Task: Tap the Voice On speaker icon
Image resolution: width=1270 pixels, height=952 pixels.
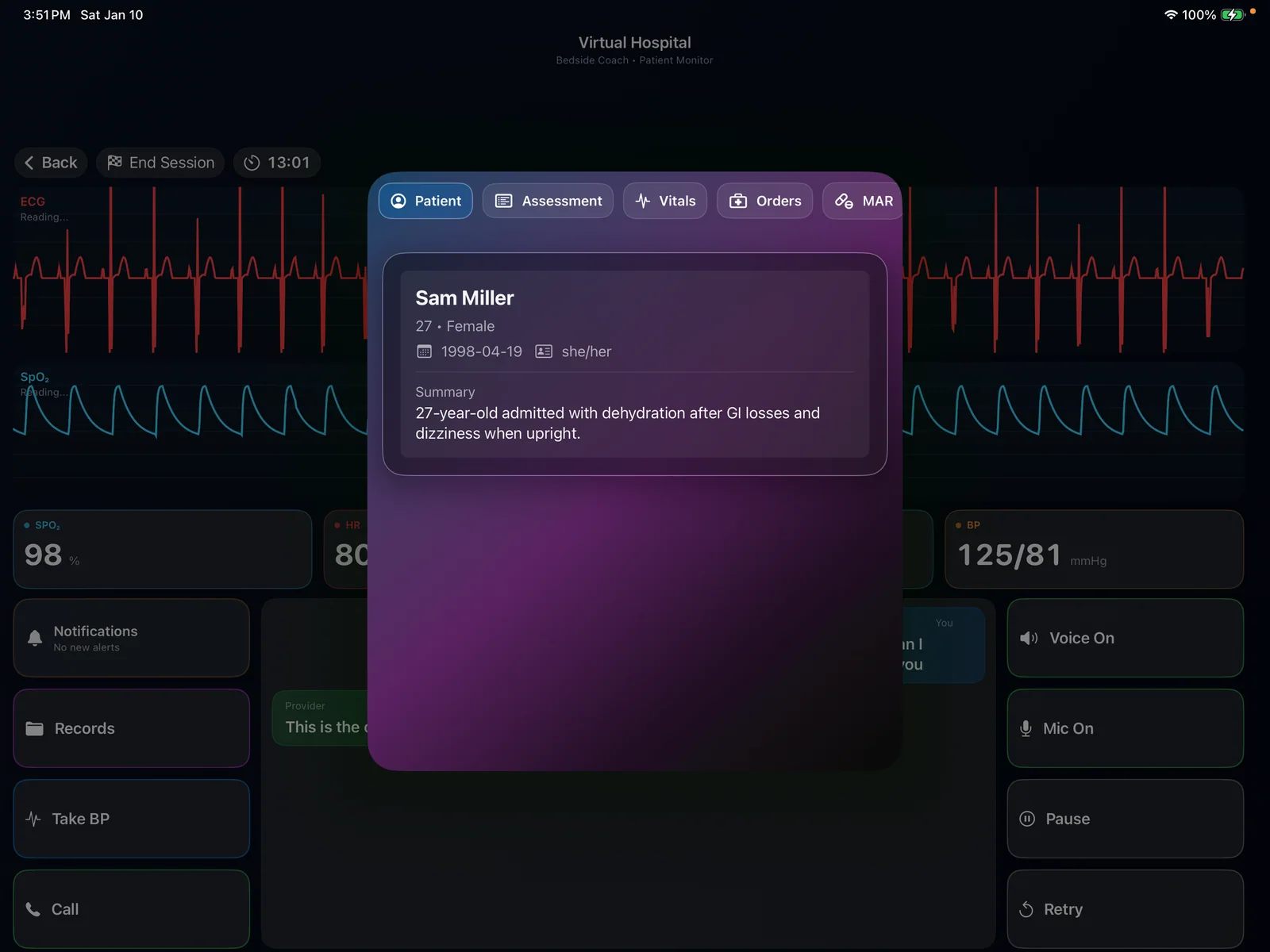Action: [x=1029, y=638]
